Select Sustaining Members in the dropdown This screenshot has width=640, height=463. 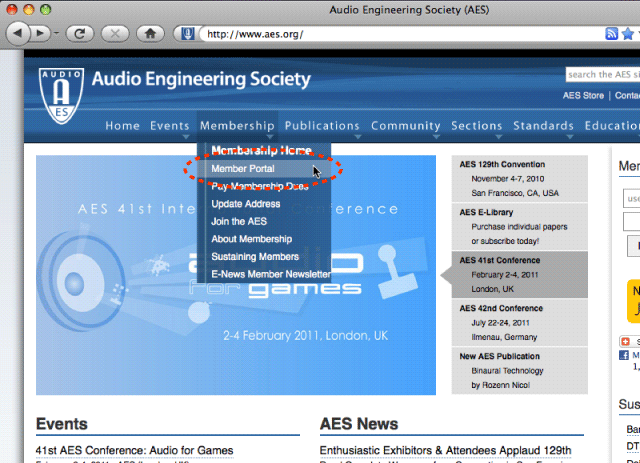pyautogui.click(x=255, y=256)
